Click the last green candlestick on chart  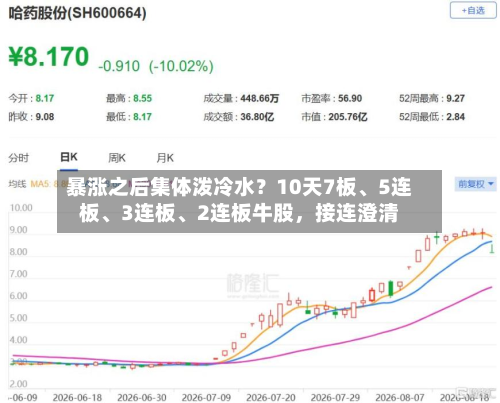click(x=492, y=248)
